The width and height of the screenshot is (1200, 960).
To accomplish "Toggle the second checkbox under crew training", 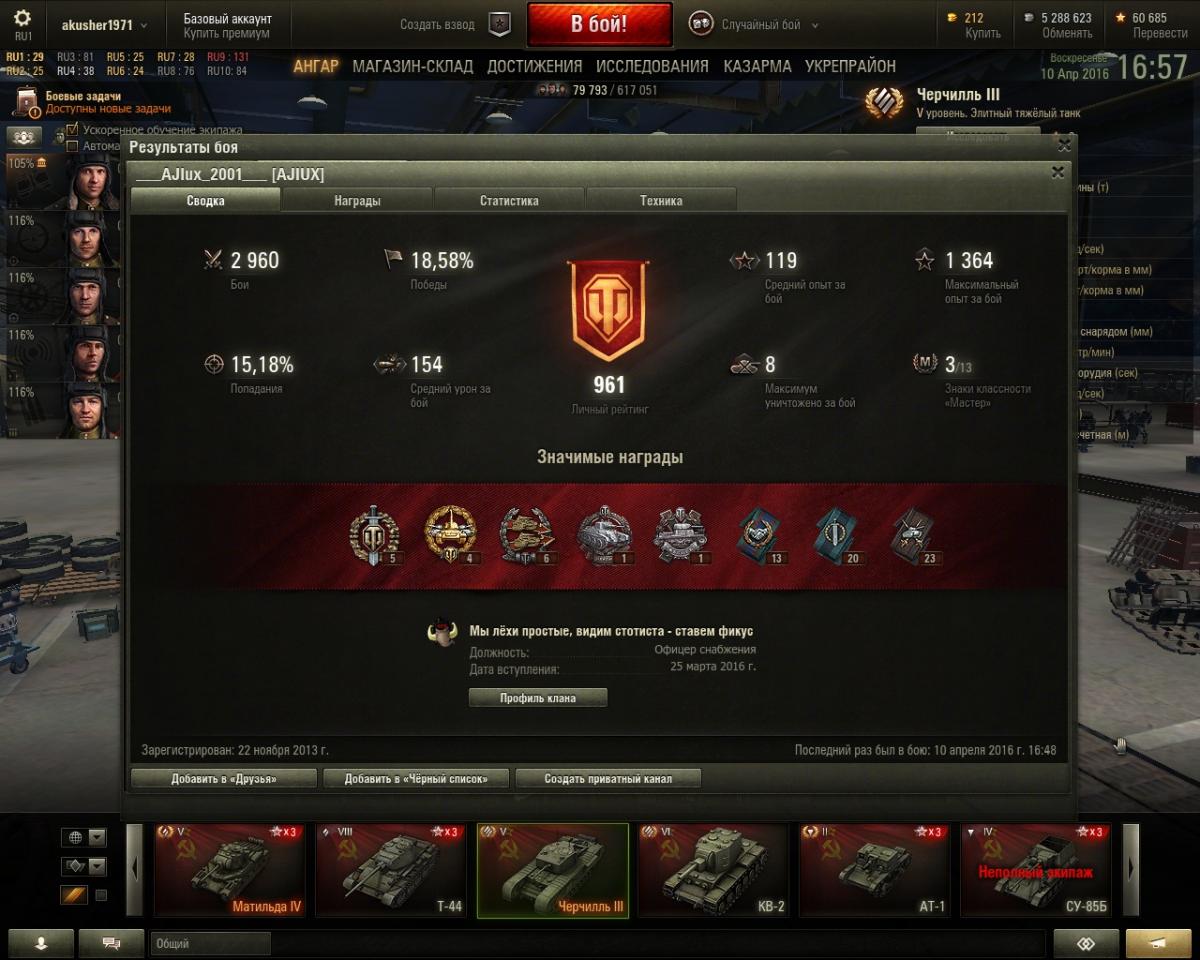I will point(72,146).
